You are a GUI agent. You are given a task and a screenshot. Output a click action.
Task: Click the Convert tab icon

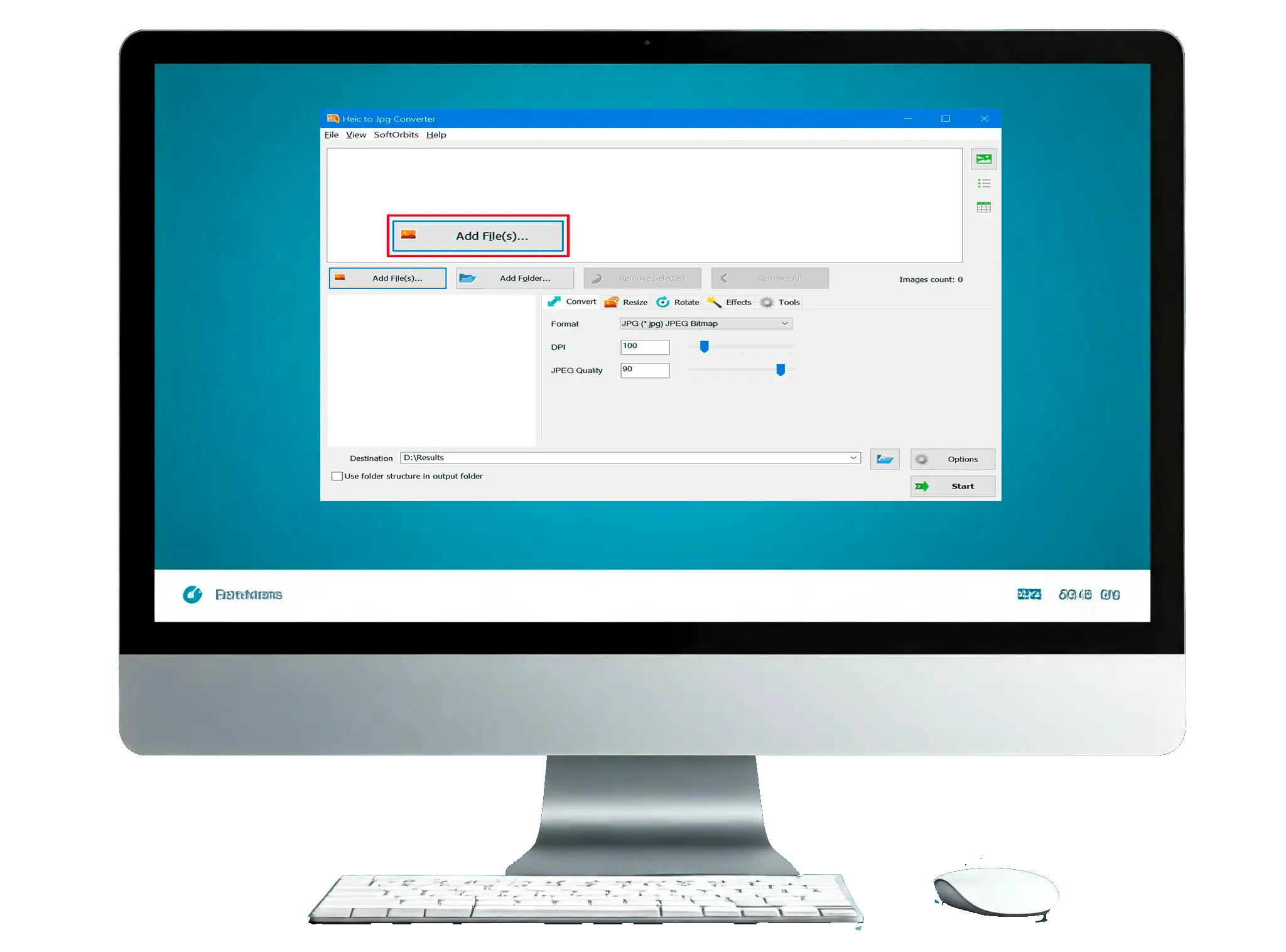click(553, 302)
